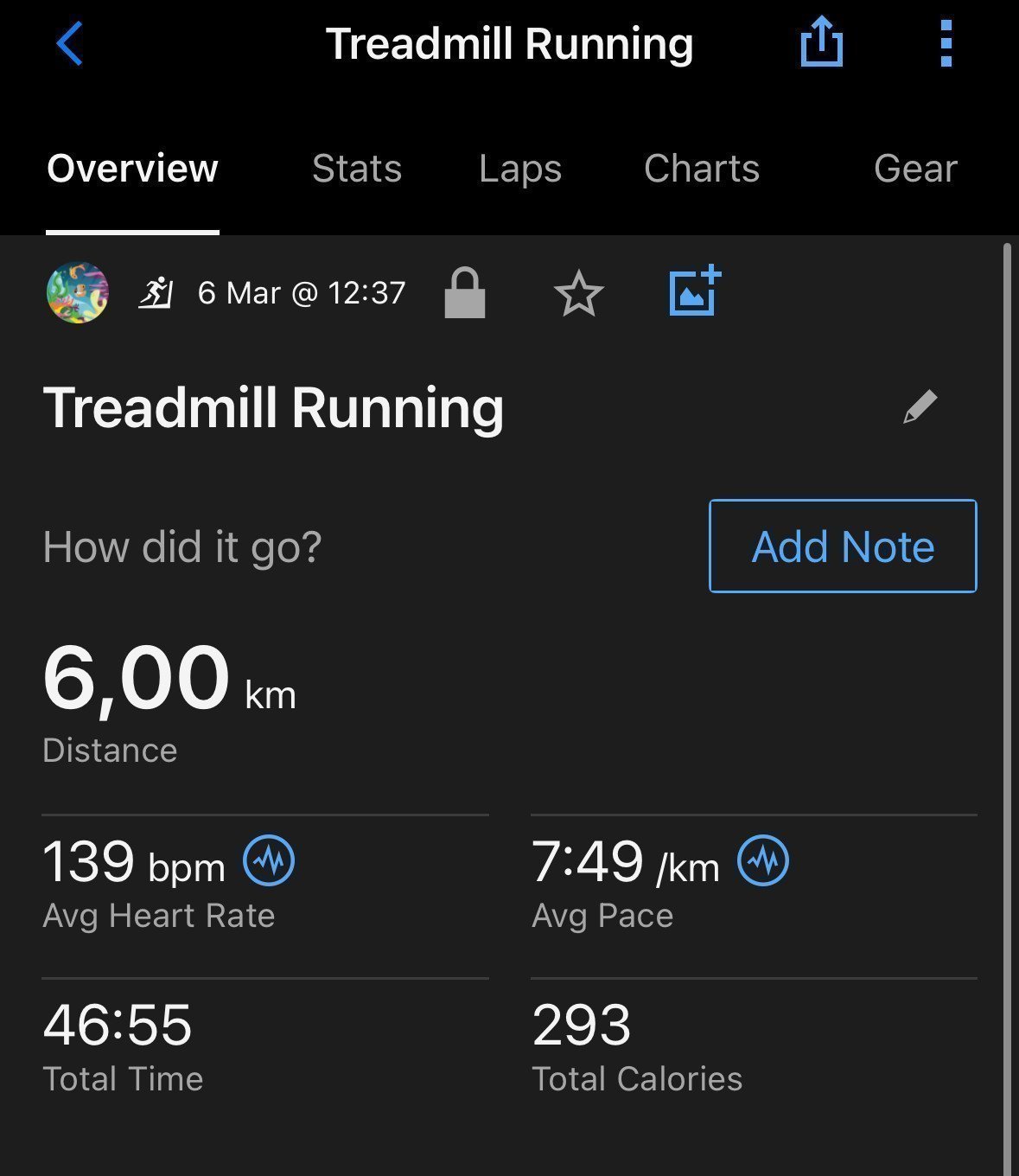Open the three-dot more options menu
Screen dimensions: 1019x1176
click(946, 43)
